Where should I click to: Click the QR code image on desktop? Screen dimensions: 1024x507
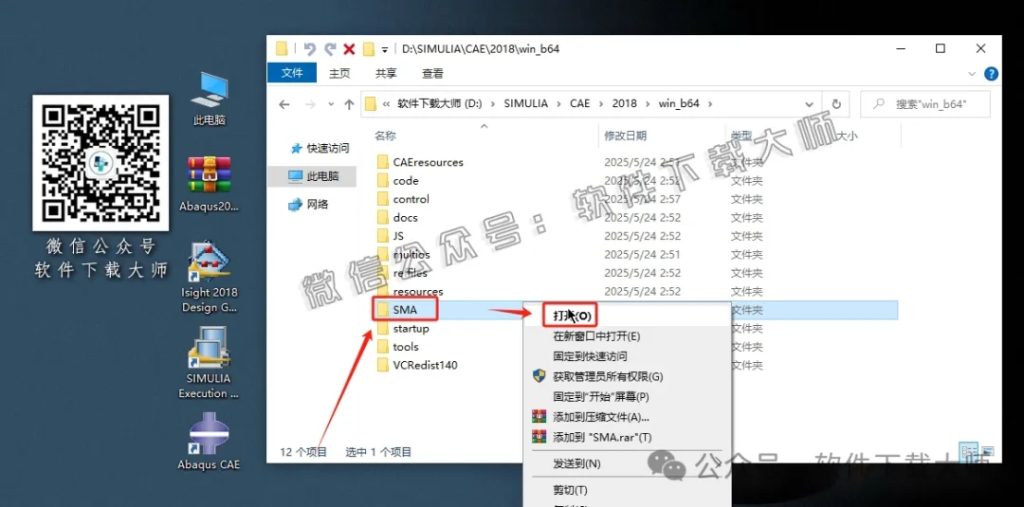tap(101, 163)
